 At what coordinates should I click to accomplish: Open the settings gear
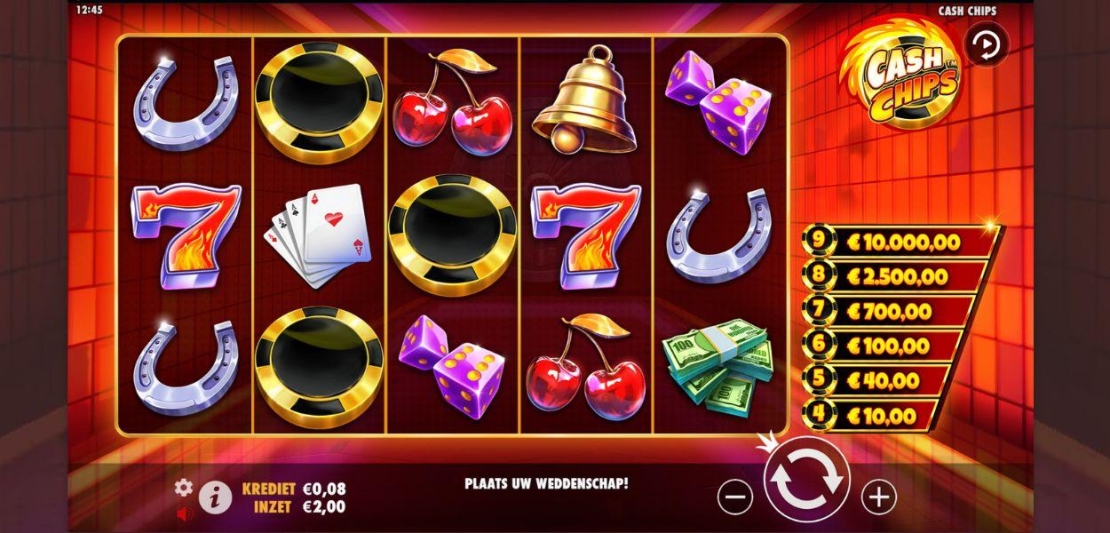coord(183,487)
